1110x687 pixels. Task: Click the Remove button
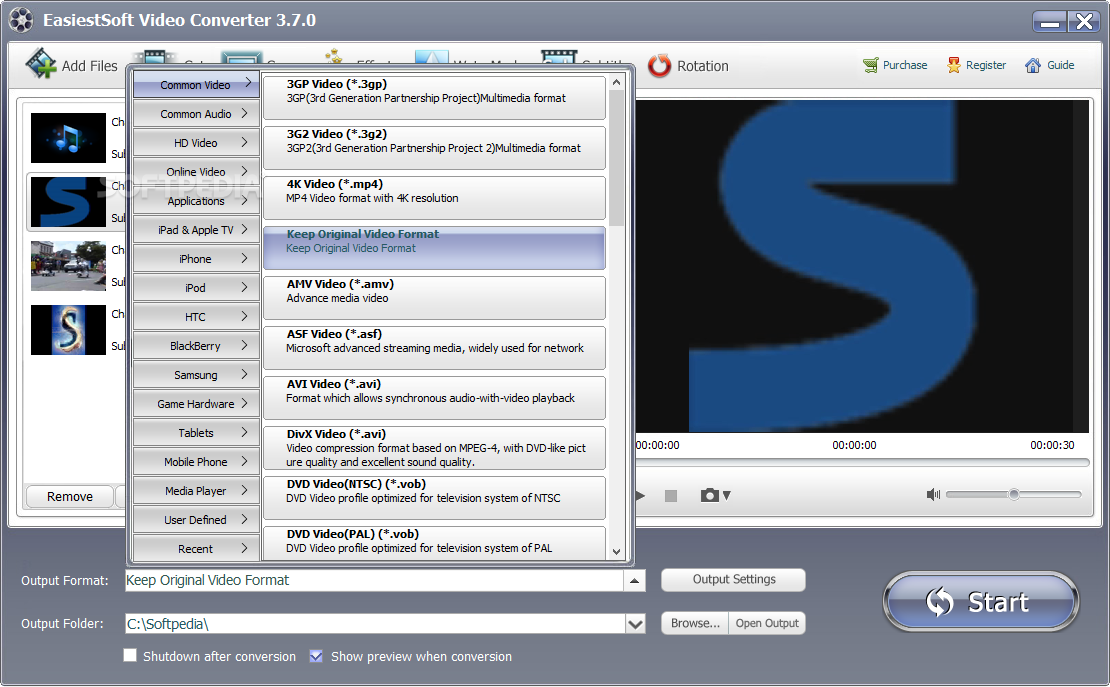coord(69,496)
